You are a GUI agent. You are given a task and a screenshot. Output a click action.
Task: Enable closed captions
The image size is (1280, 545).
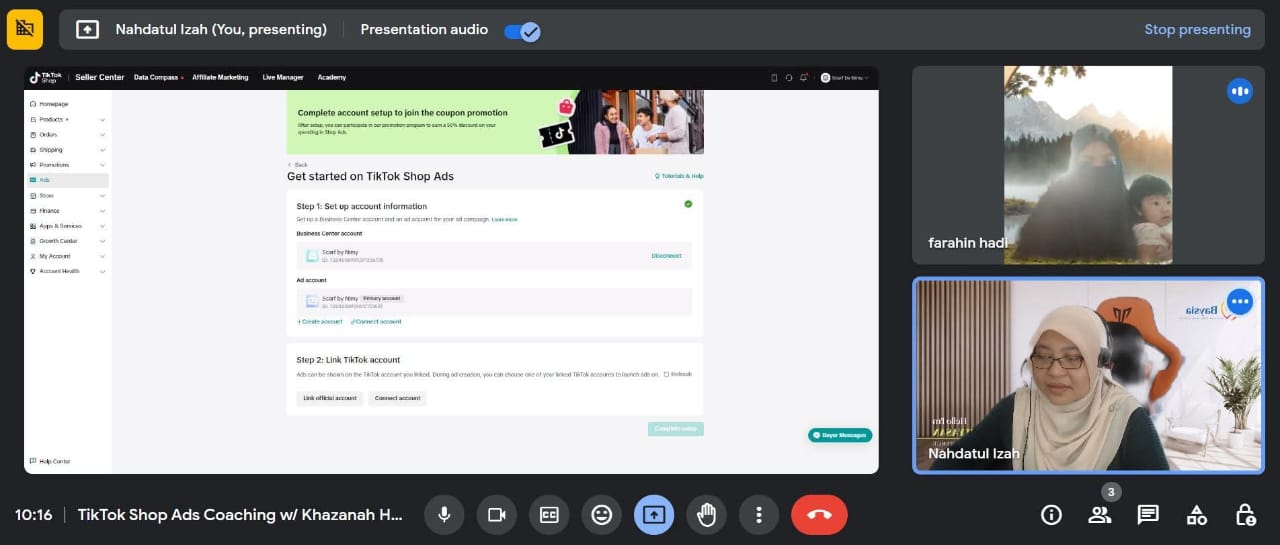point(549,515)
